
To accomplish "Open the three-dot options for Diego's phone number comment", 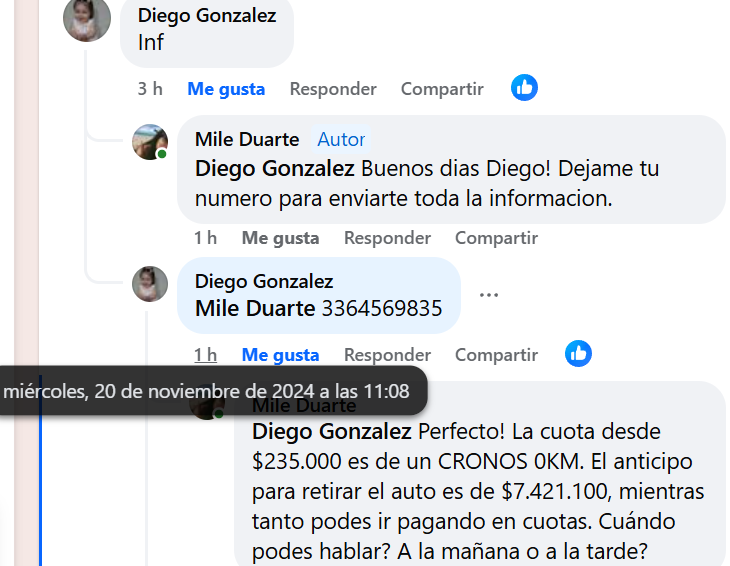I will coord(489,295).
